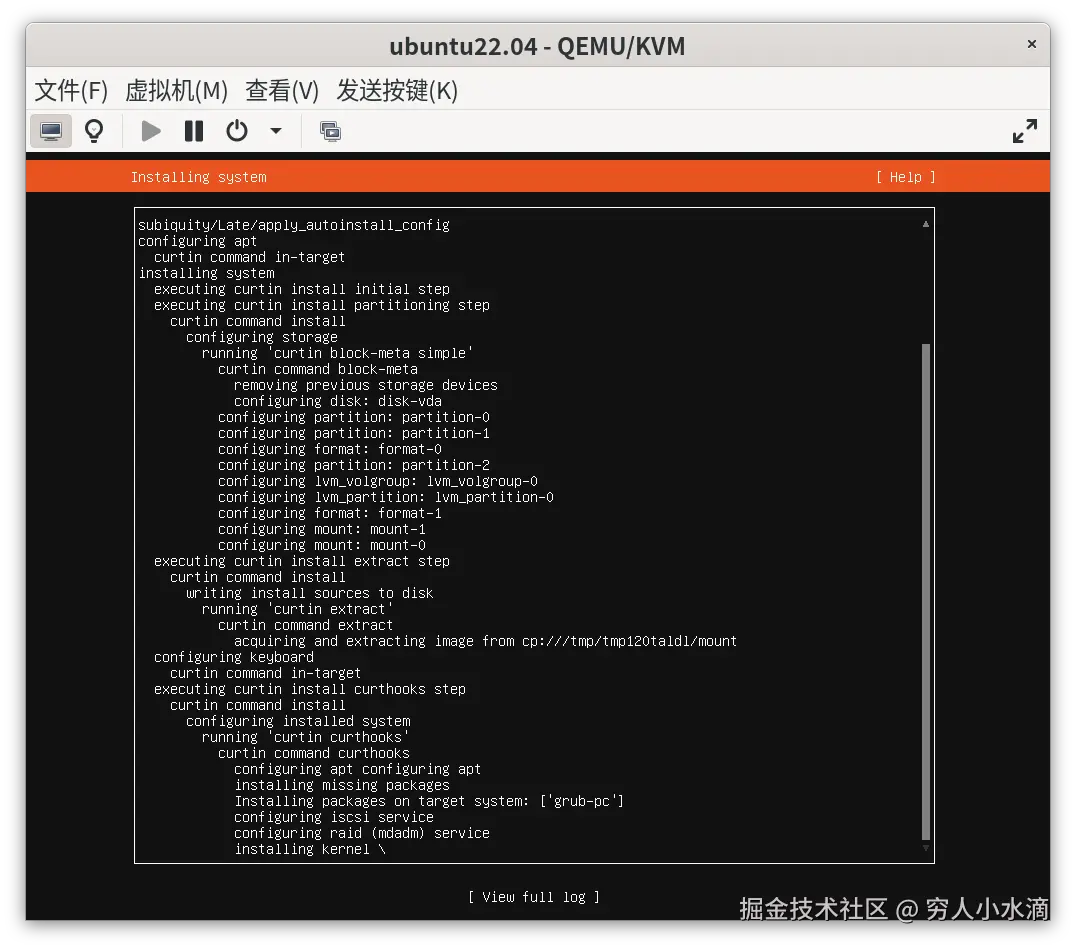The image size is (1076, 949).
Task: Pause the virtual machine
Action: click(x=194, y=130)
